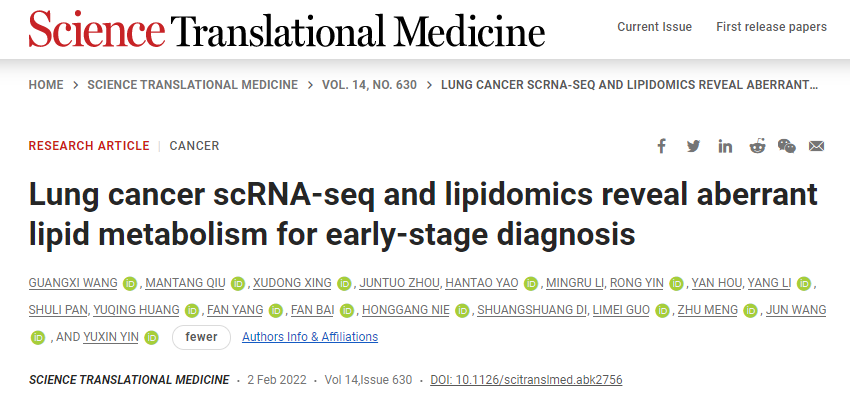
Task: Share article via Twitter icon
Action: (693, 146)
